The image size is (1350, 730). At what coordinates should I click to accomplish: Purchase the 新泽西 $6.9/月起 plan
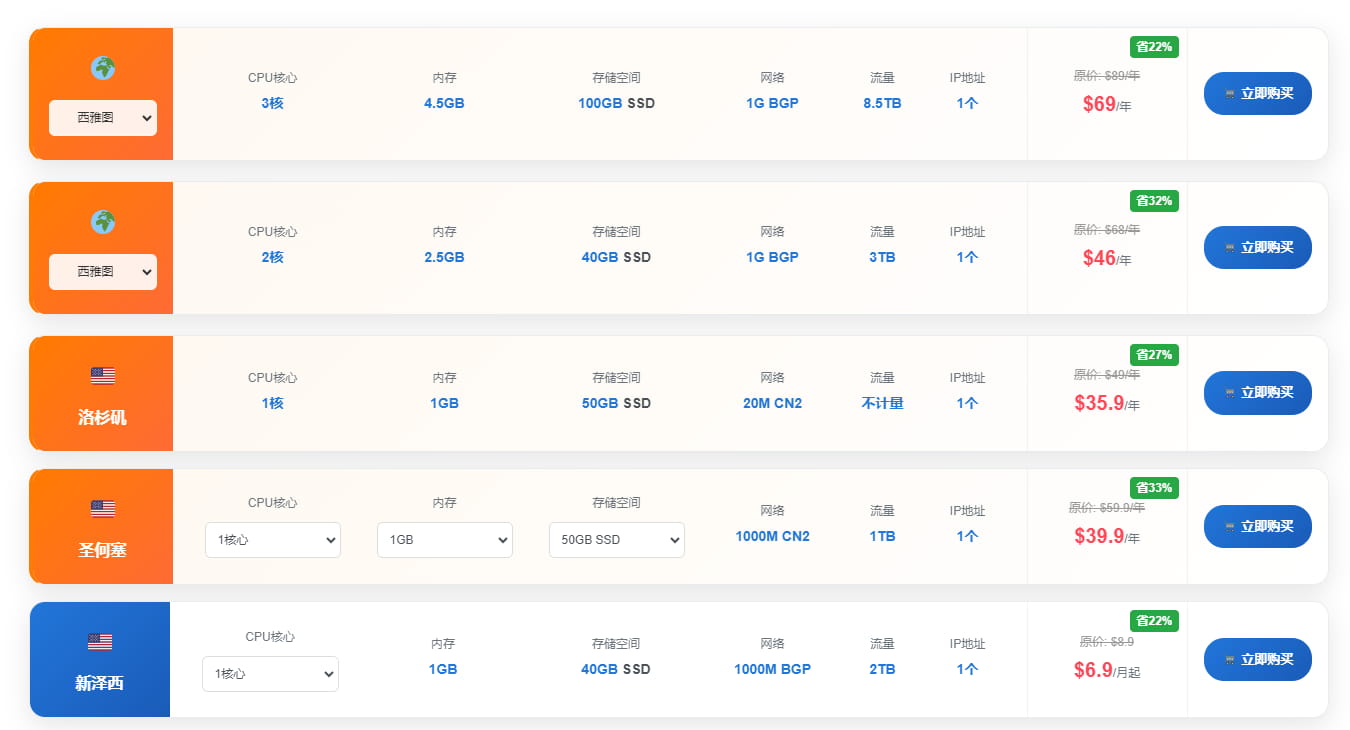(1257, 660)
